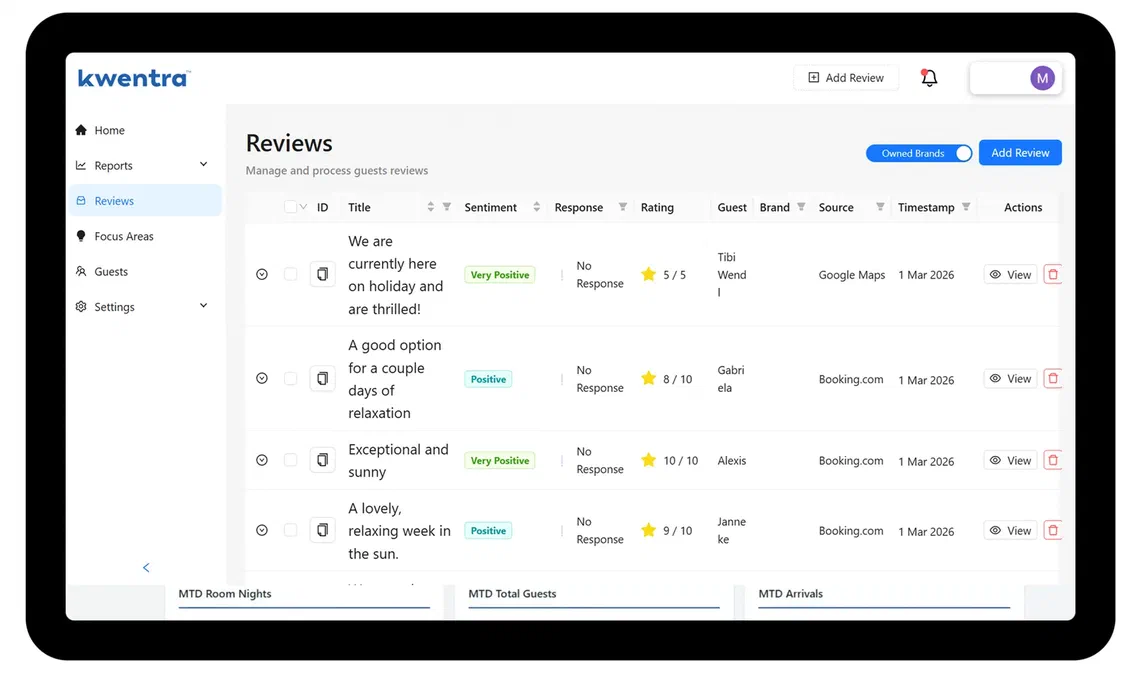This screenshot has height=681, width=1140.
Task: Sort by Sentiment column
Action: point(537,207)
